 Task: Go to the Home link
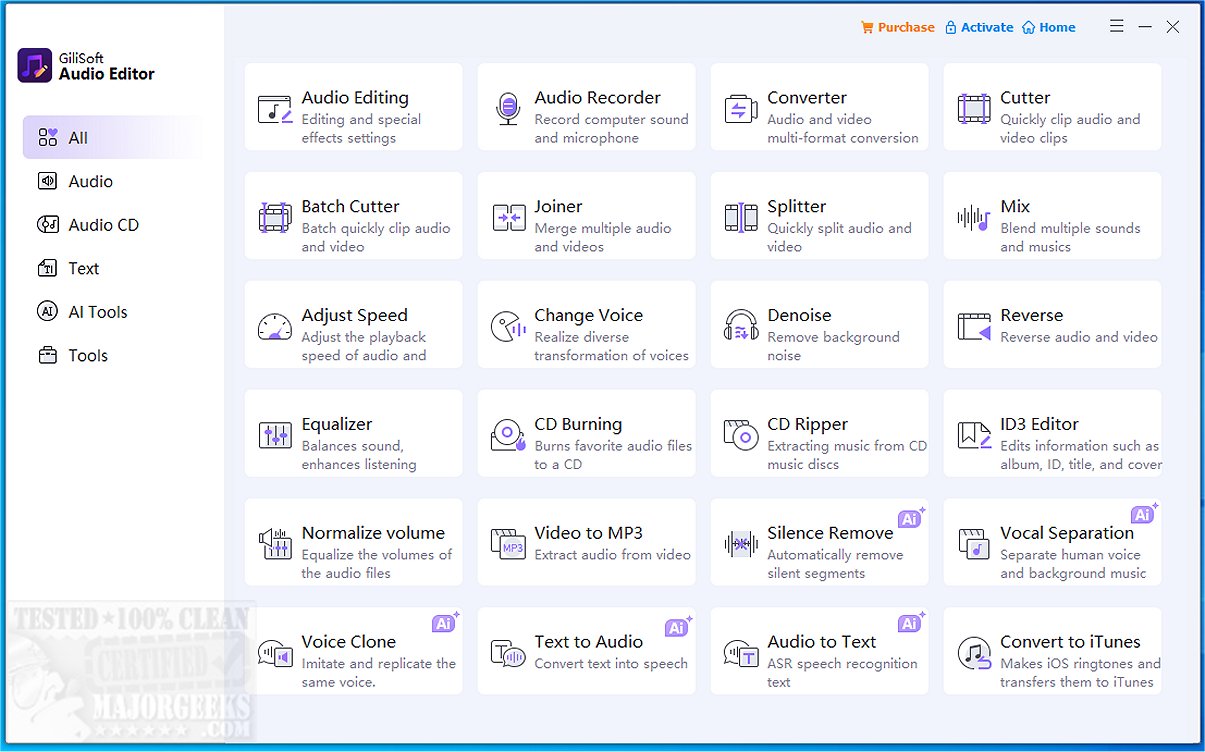pos(1049,27)
